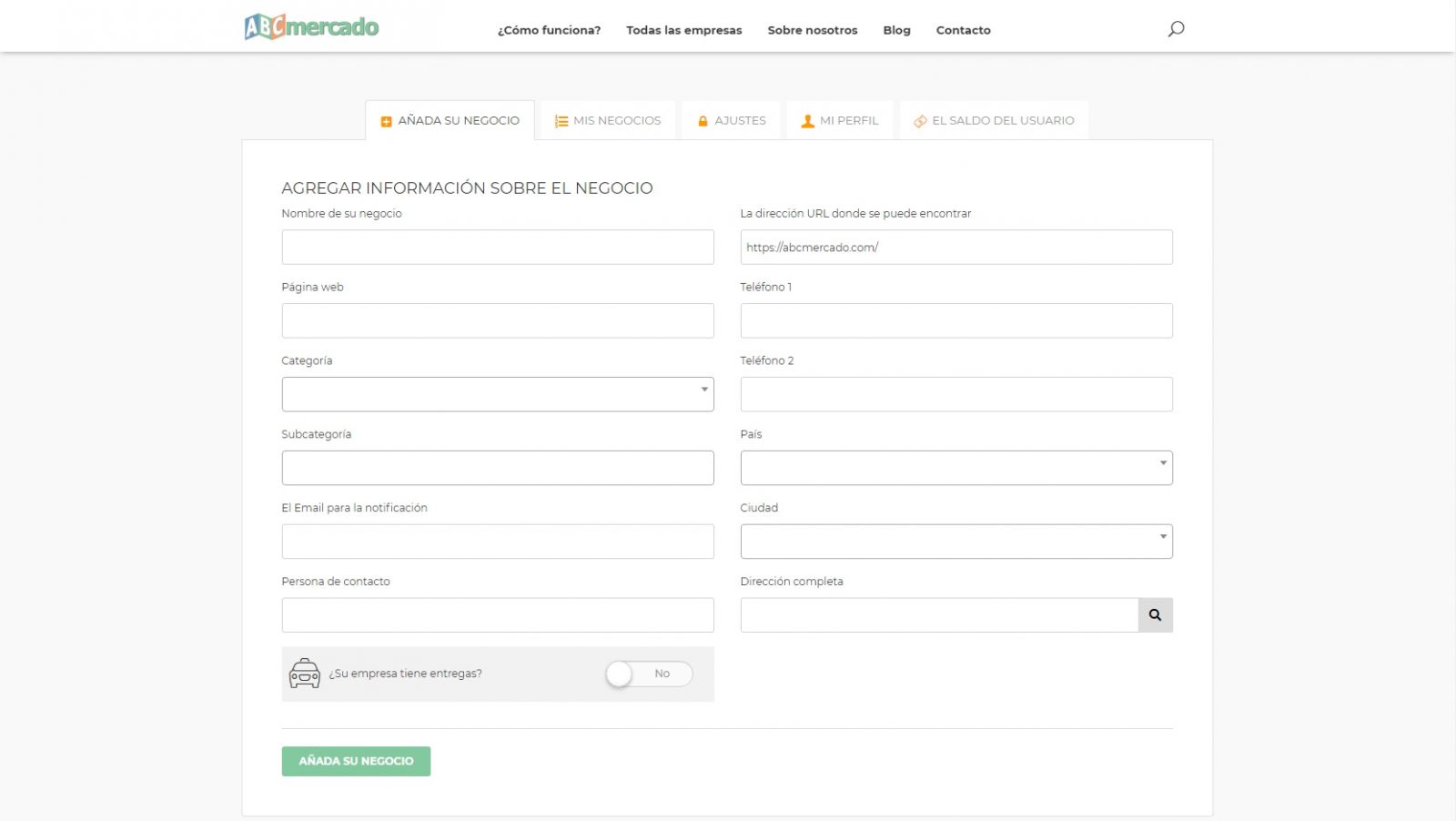Click the delivery car icon
The image size is (1456, 821).
(305, 674)
